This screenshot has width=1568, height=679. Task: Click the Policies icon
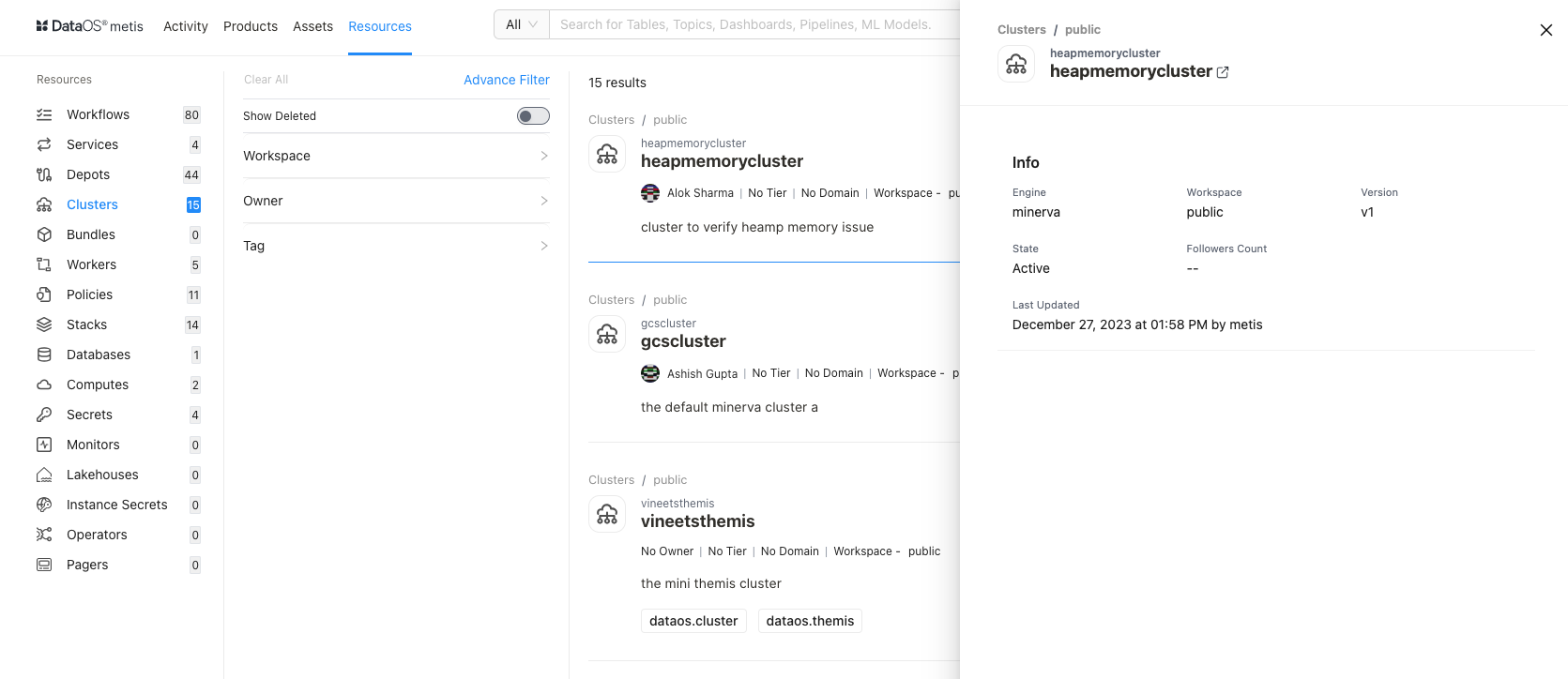point(44,294)
